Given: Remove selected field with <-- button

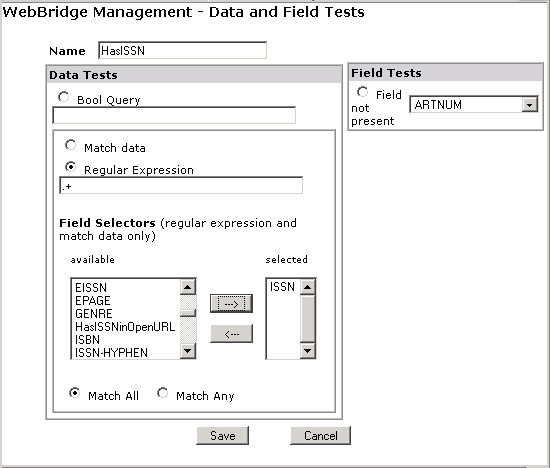Looking at the screenshot, I should [232, 334].
